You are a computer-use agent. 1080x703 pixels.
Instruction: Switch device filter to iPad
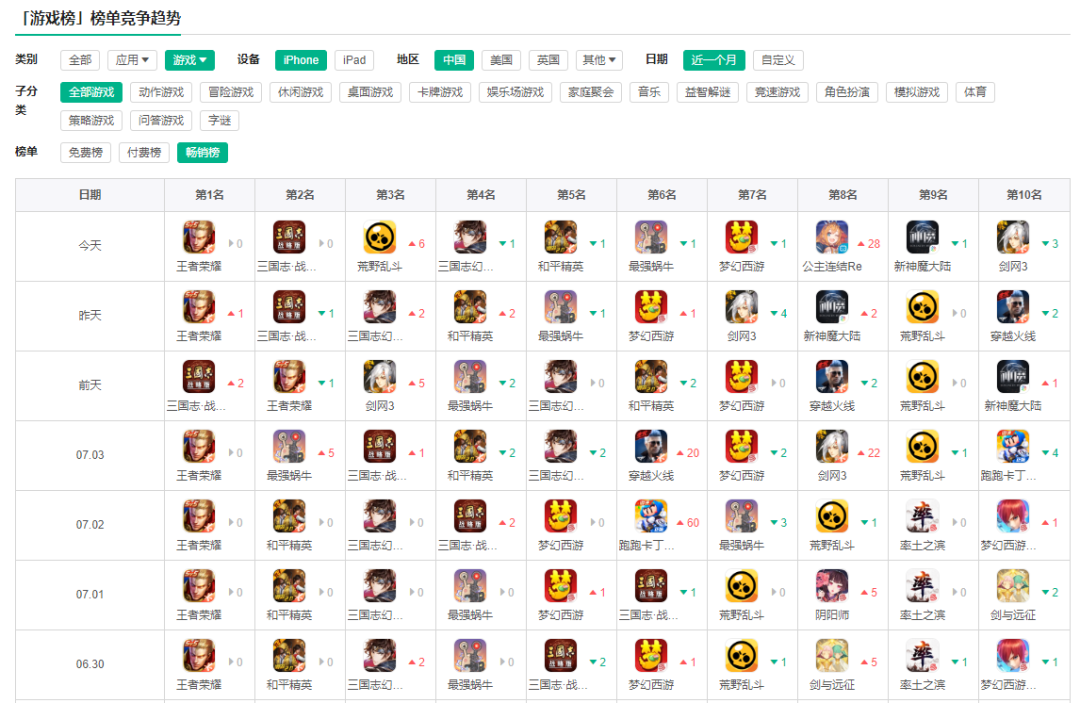(354, 61)
